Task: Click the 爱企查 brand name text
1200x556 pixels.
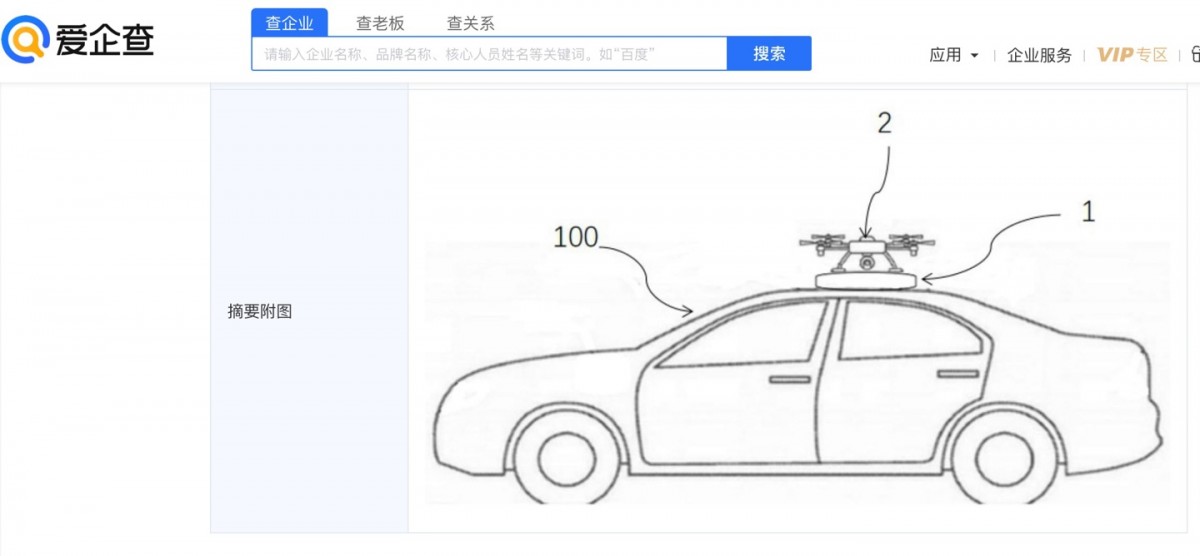Action: [105, 39]
